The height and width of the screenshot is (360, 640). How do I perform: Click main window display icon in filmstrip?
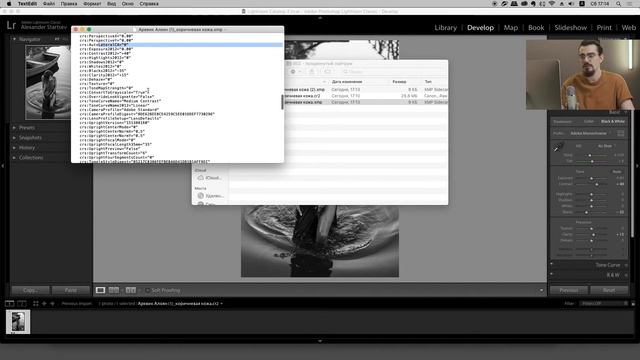pos(9,304)
